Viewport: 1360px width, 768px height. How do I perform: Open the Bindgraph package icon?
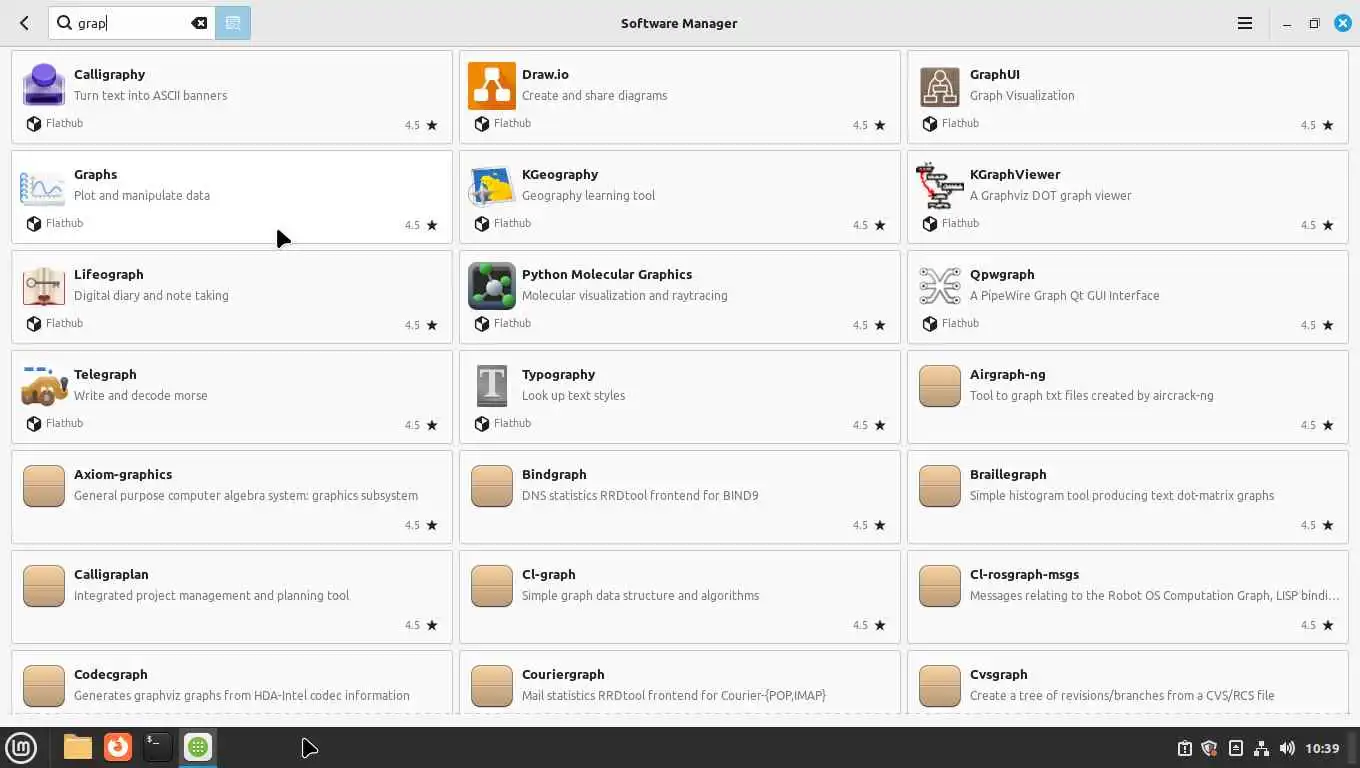491,486
